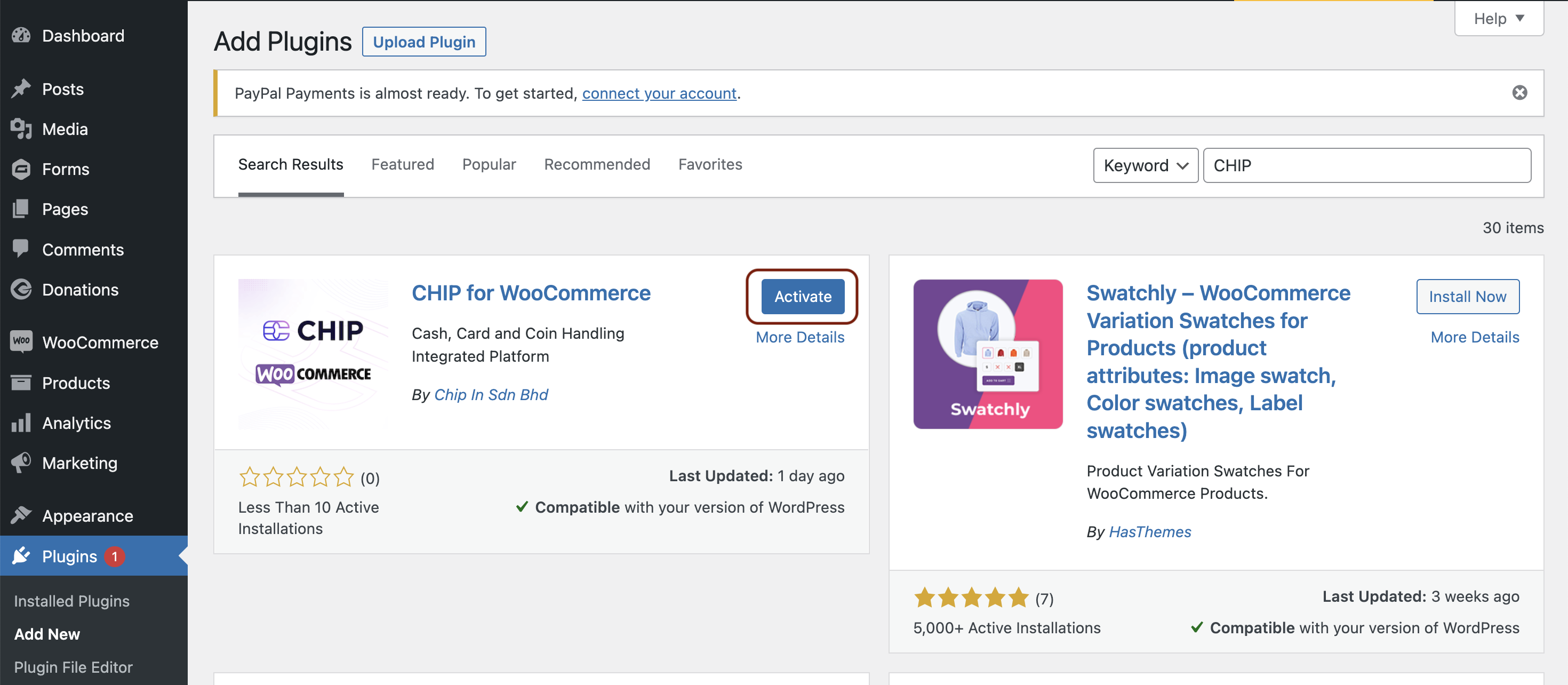1568x685 pixels.
Task: Click the Less Than 10 Active Installations text
Action: [x=309, y=517]
